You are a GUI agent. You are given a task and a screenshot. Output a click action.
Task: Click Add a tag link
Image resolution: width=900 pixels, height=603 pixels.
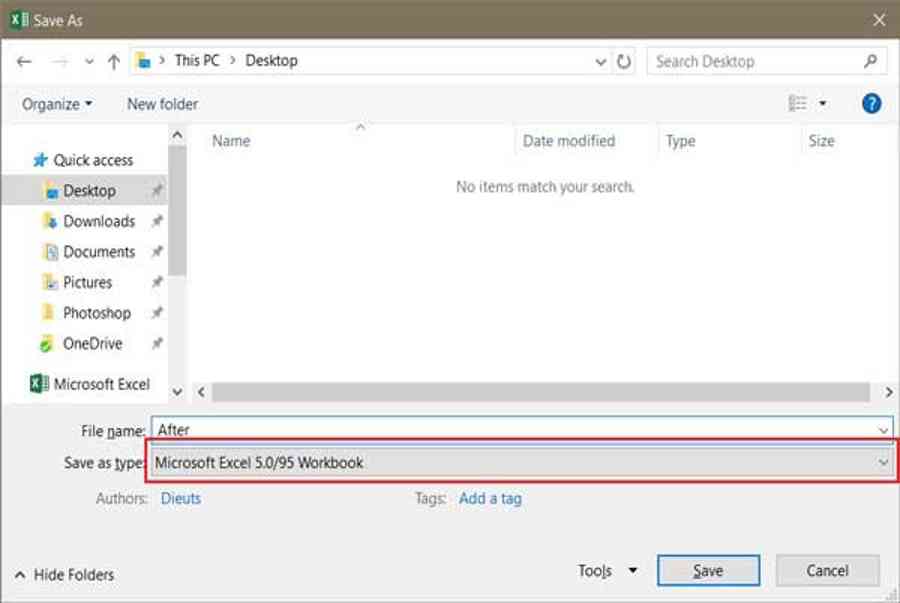click(490, 499)
